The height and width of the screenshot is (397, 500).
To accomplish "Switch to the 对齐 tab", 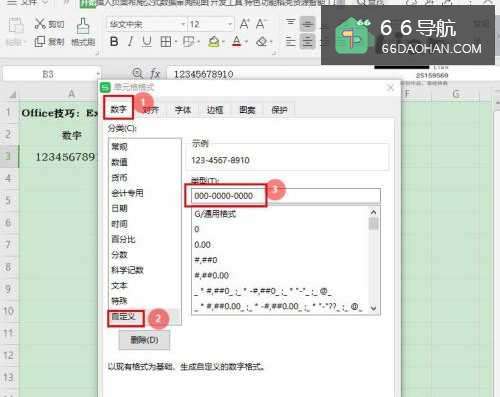I will 151,110.
